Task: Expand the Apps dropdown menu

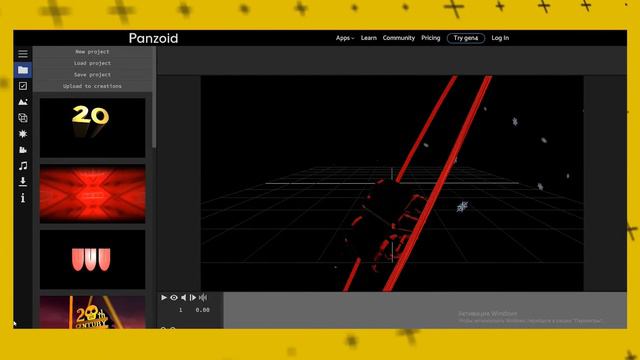Action: tap(345, 38)
